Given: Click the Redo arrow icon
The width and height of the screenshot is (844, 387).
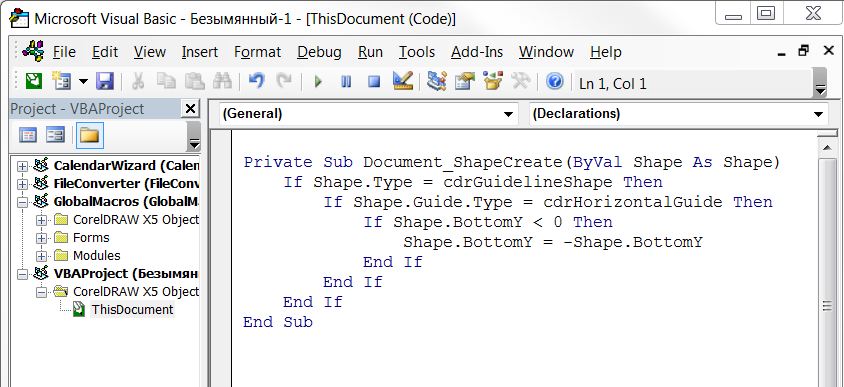Looking at the screenshot, I should (284, 82).
